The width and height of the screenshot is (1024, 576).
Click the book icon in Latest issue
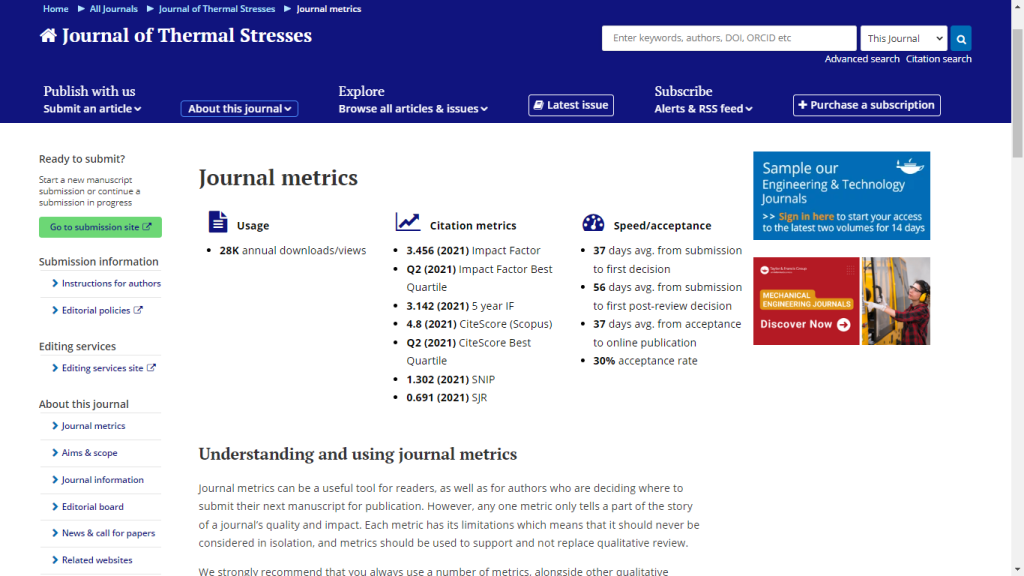(x=538, y=105)
